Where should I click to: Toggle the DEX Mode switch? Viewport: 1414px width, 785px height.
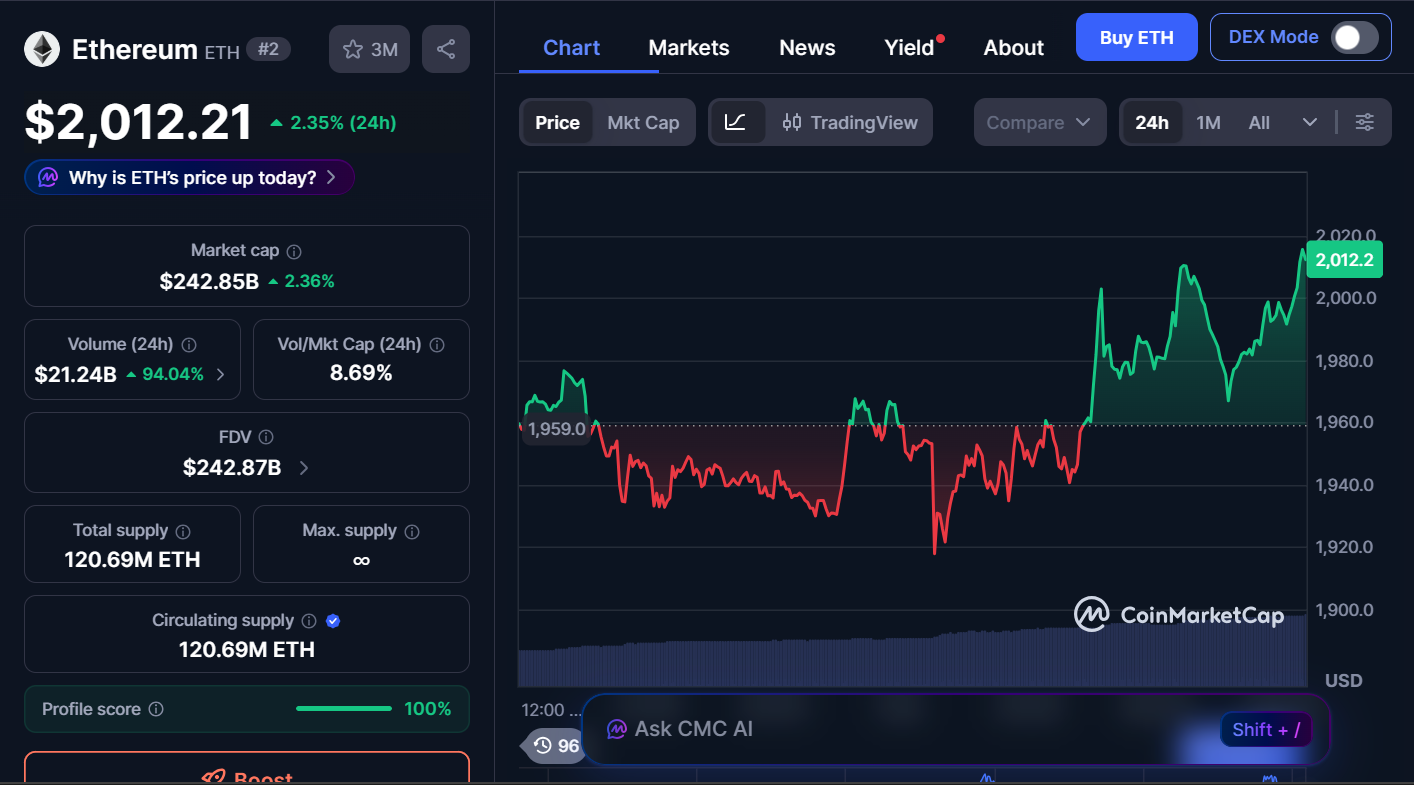tap(1354, 38)
